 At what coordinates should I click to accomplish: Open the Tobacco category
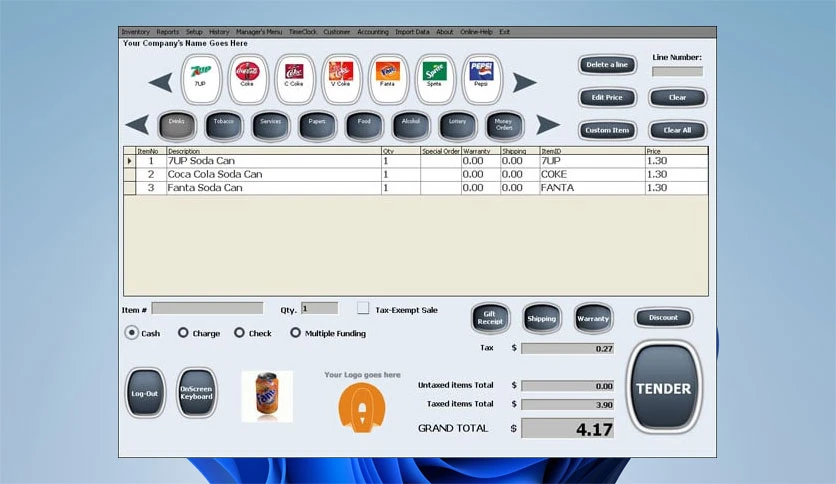click(x=224, y=126)
